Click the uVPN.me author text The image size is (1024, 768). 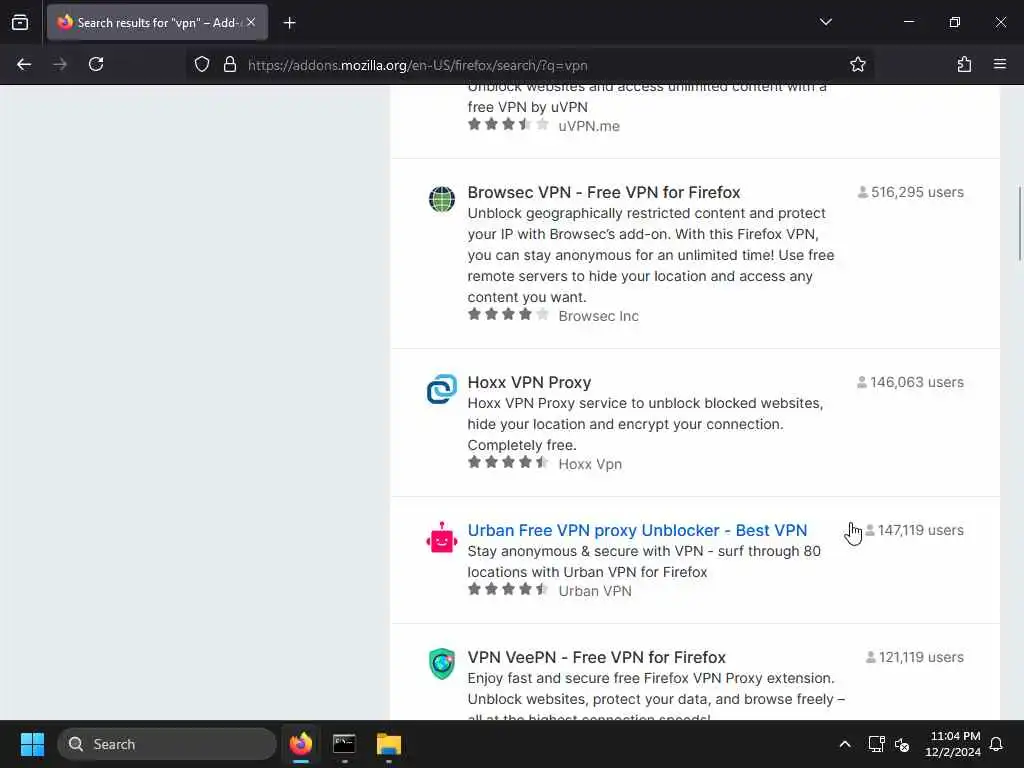coord(588,126)
